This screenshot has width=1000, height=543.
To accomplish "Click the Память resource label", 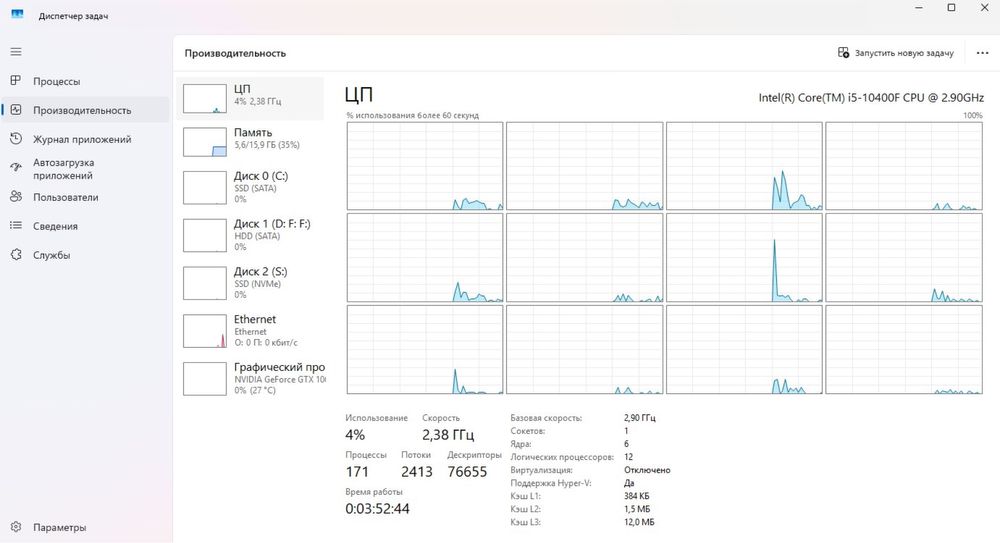I will point(253,133).
